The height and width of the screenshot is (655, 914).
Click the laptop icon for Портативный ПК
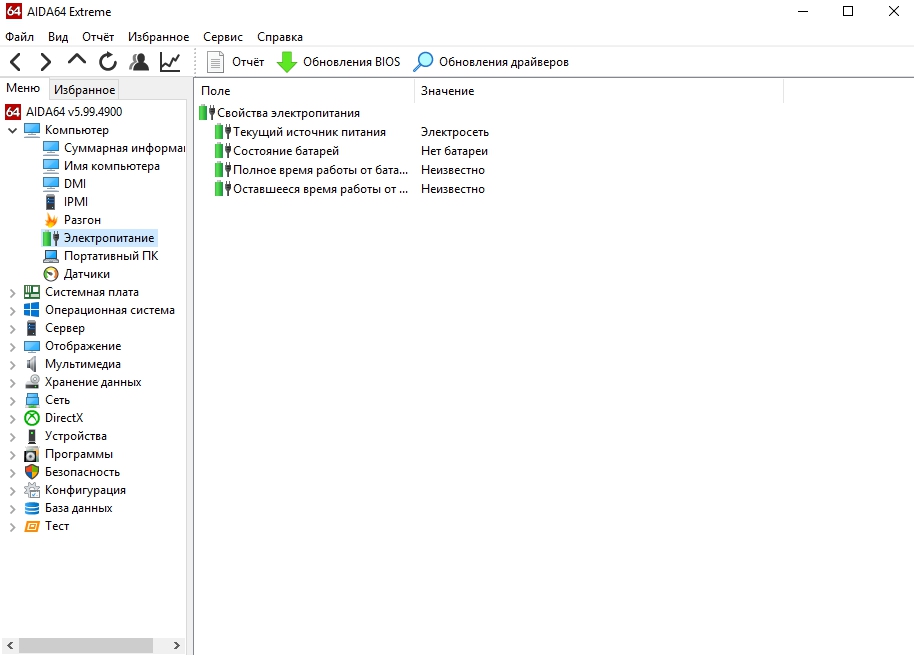click(x=51, y=256)
